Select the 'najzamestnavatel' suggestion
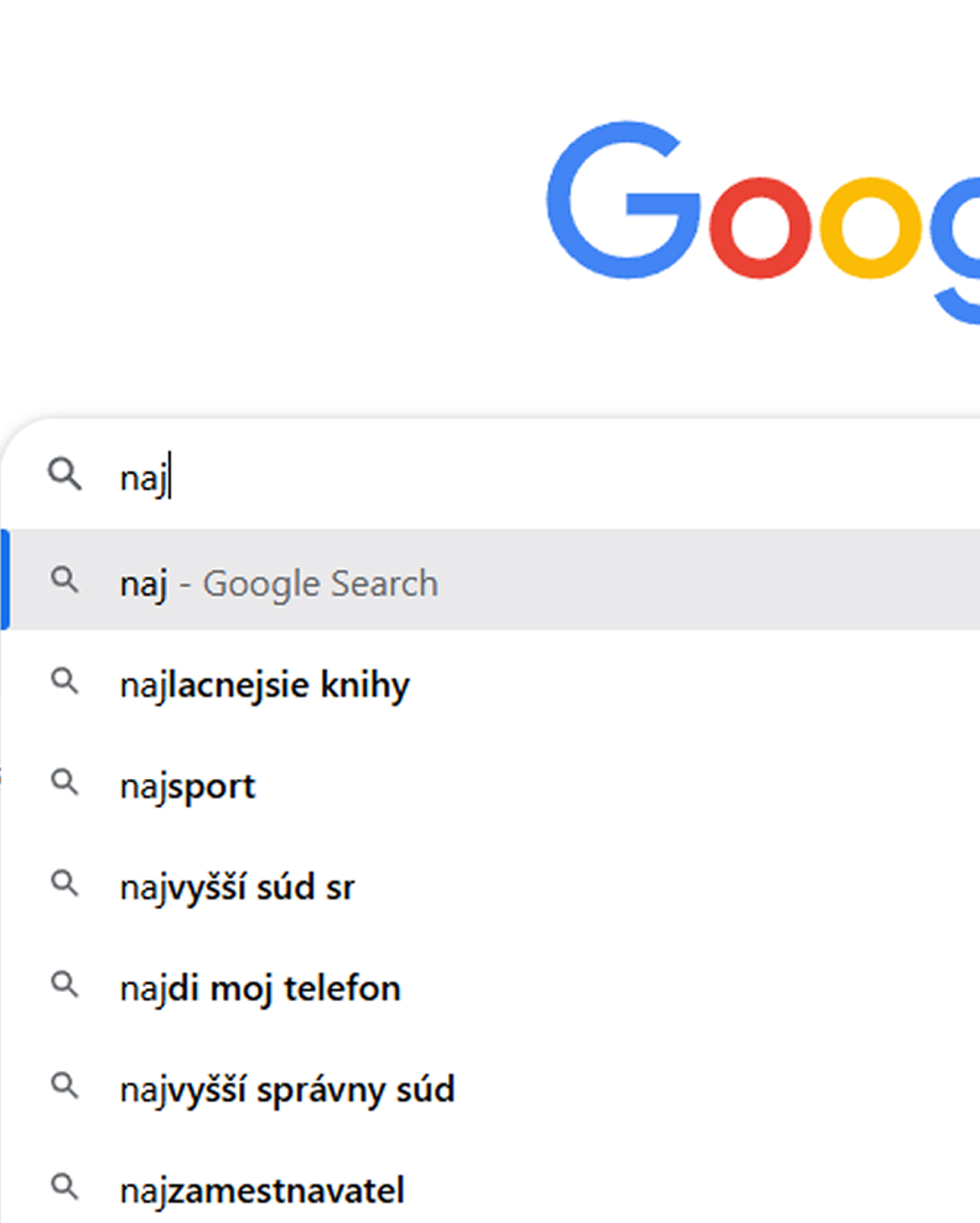The width and height of the screenshot is (980, 1223). click(x=491, y=1187)
